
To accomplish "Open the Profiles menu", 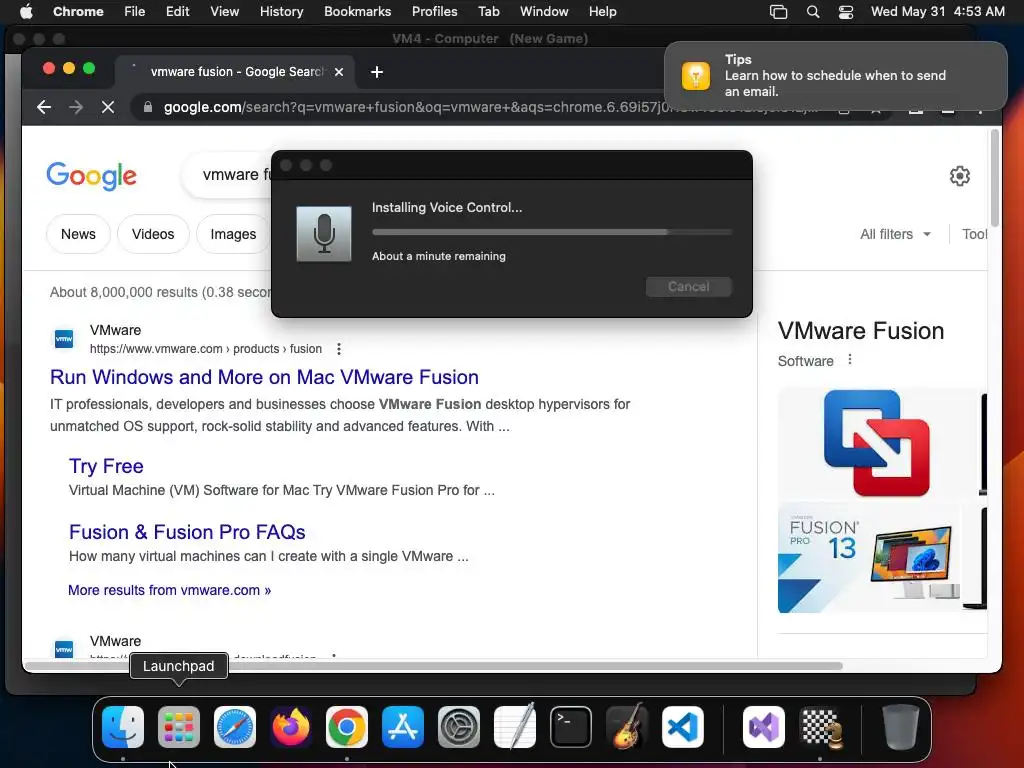I will (x=434, y=12).
